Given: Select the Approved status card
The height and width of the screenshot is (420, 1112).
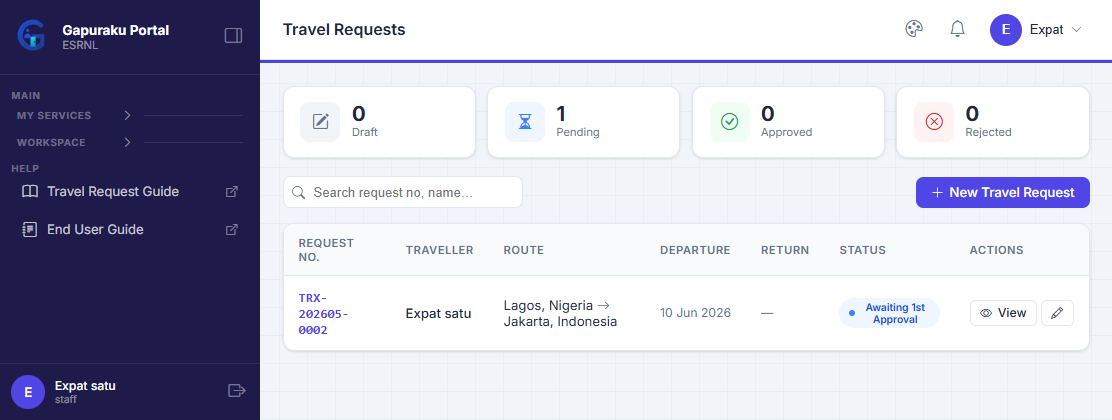Looking at the screenshot, I should click(789, 122).
